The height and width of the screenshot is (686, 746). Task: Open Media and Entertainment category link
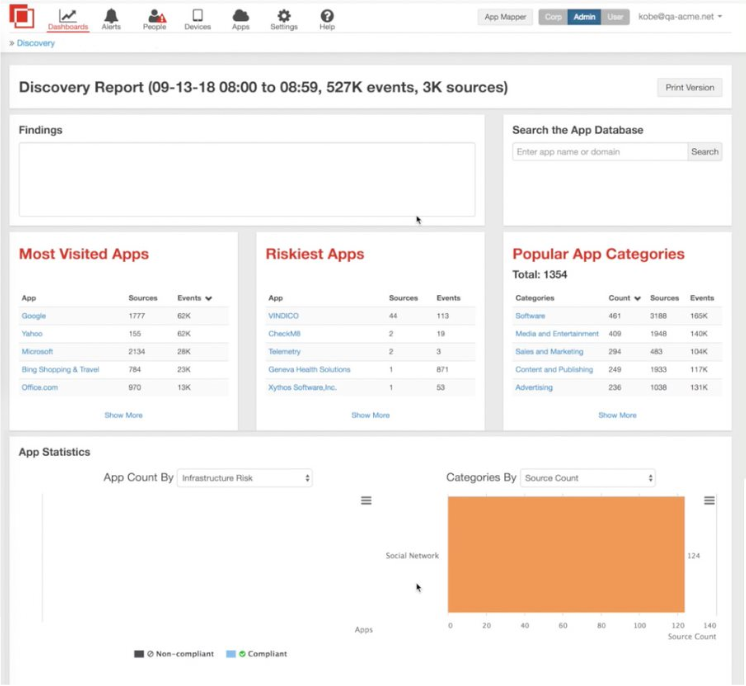557,334
